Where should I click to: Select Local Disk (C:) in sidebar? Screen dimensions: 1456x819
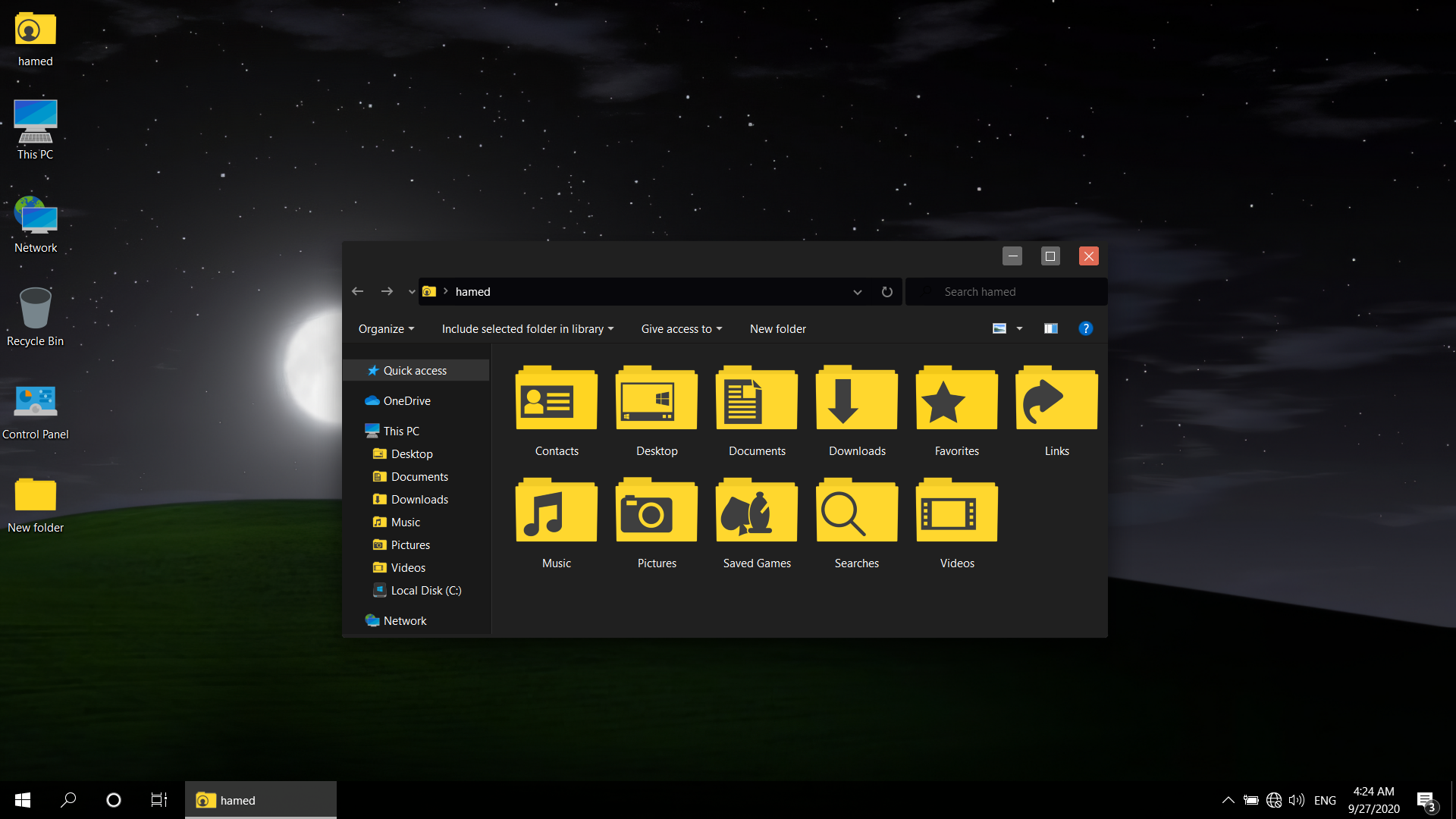pyautogui.click(x=425, y=591)
